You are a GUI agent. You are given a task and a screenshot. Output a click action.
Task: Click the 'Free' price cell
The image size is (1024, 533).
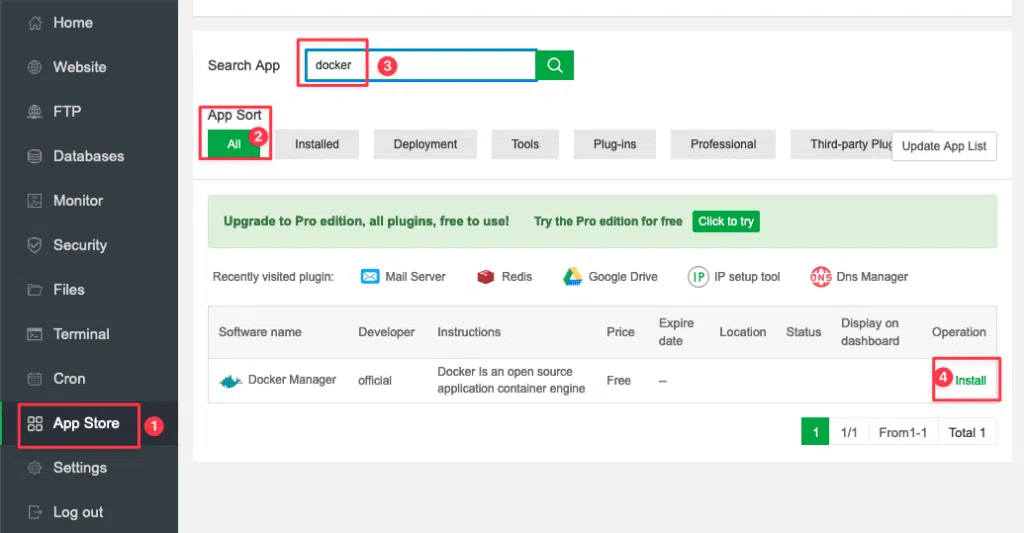coord(618,381)
